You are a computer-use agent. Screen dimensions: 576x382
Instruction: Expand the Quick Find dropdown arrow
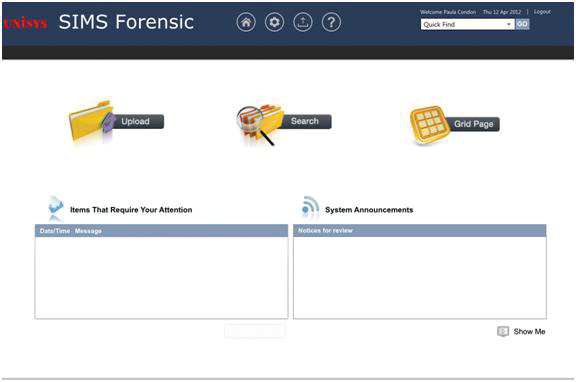pos(509,24)
